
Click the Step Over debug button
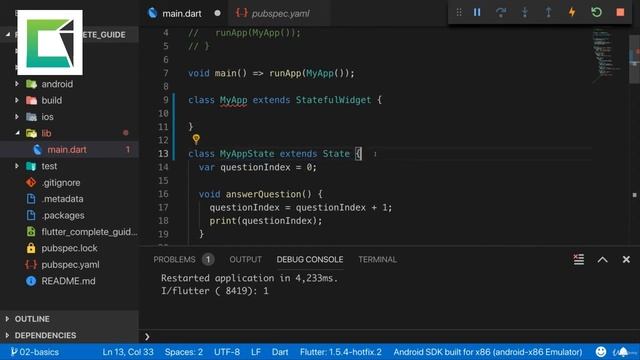click(x=501, y=12)
